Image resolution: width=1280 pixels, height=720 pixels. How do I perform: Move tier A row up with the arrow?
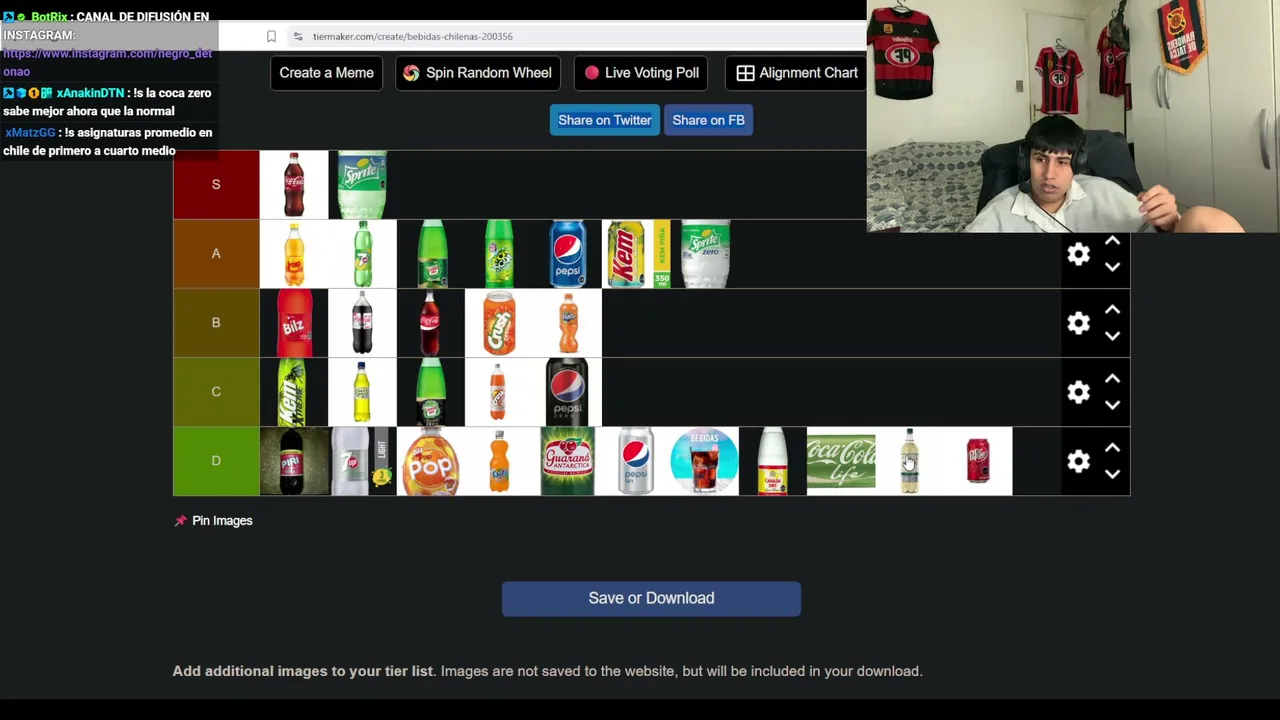[x=1112, y=242]
